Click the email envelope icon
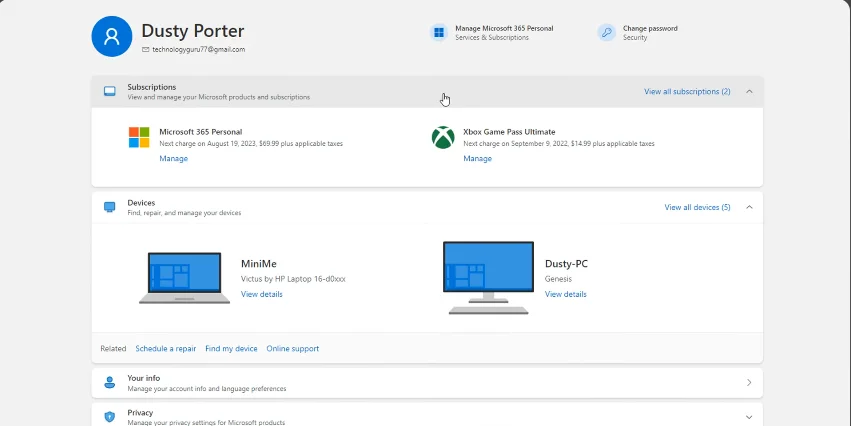 [145, 49]
